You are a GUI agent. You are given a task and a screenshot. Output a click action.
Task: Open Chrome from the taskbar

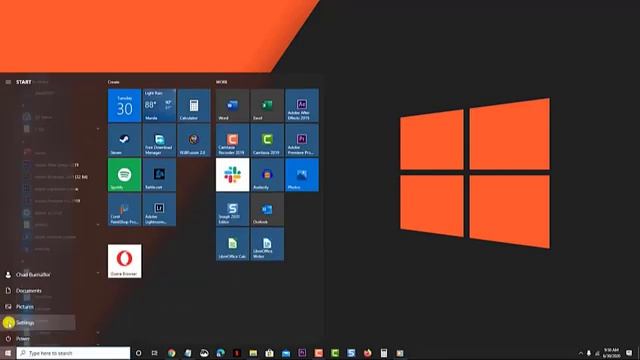coord(171,353)
